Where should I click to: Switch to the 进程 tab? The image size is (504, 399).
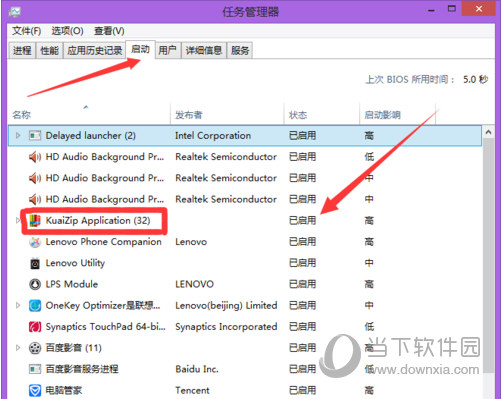pyautogui.click(x=22, y=51)
